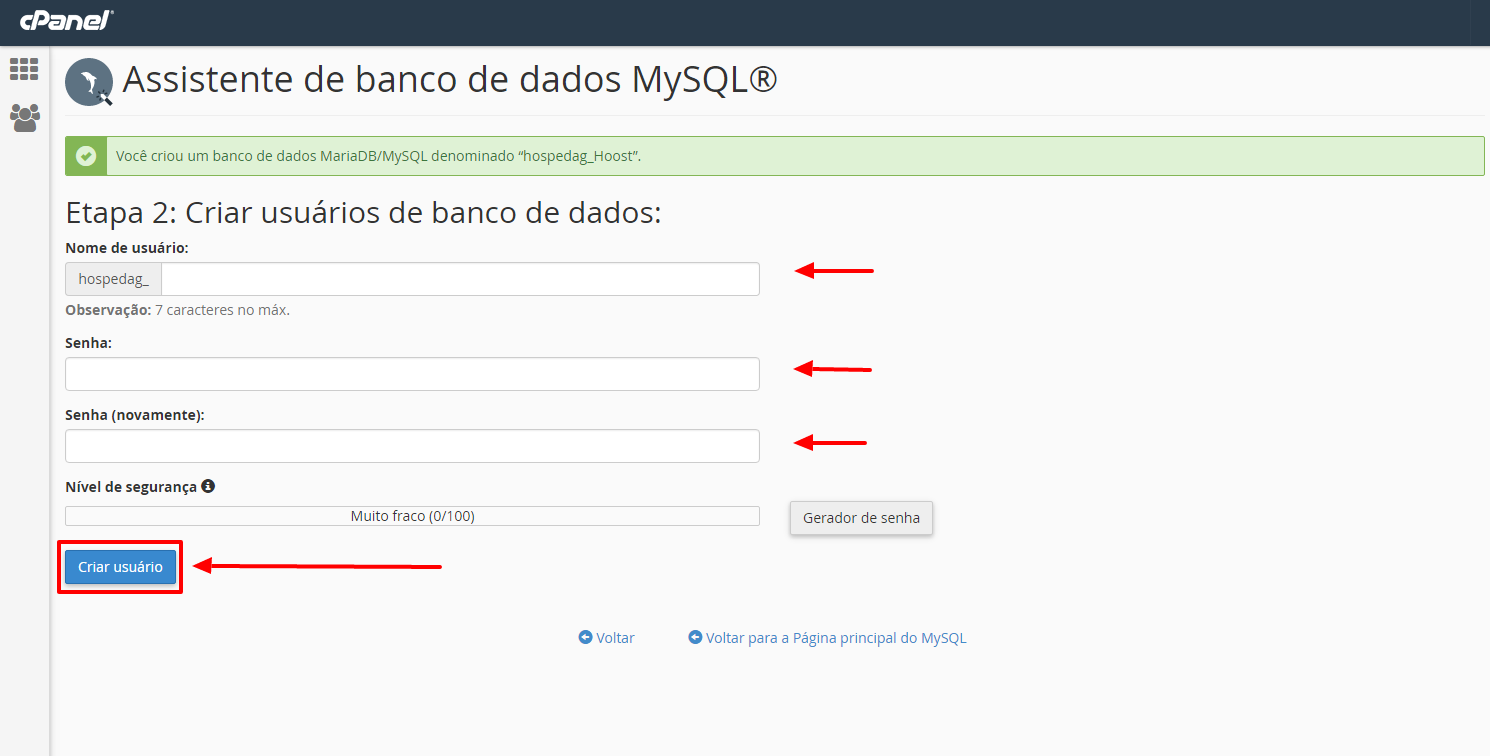Click the info icon beside Nível de segurança
Image resolution: width=1490 pixels, height=756 pixels.
[x=208, y=486]
